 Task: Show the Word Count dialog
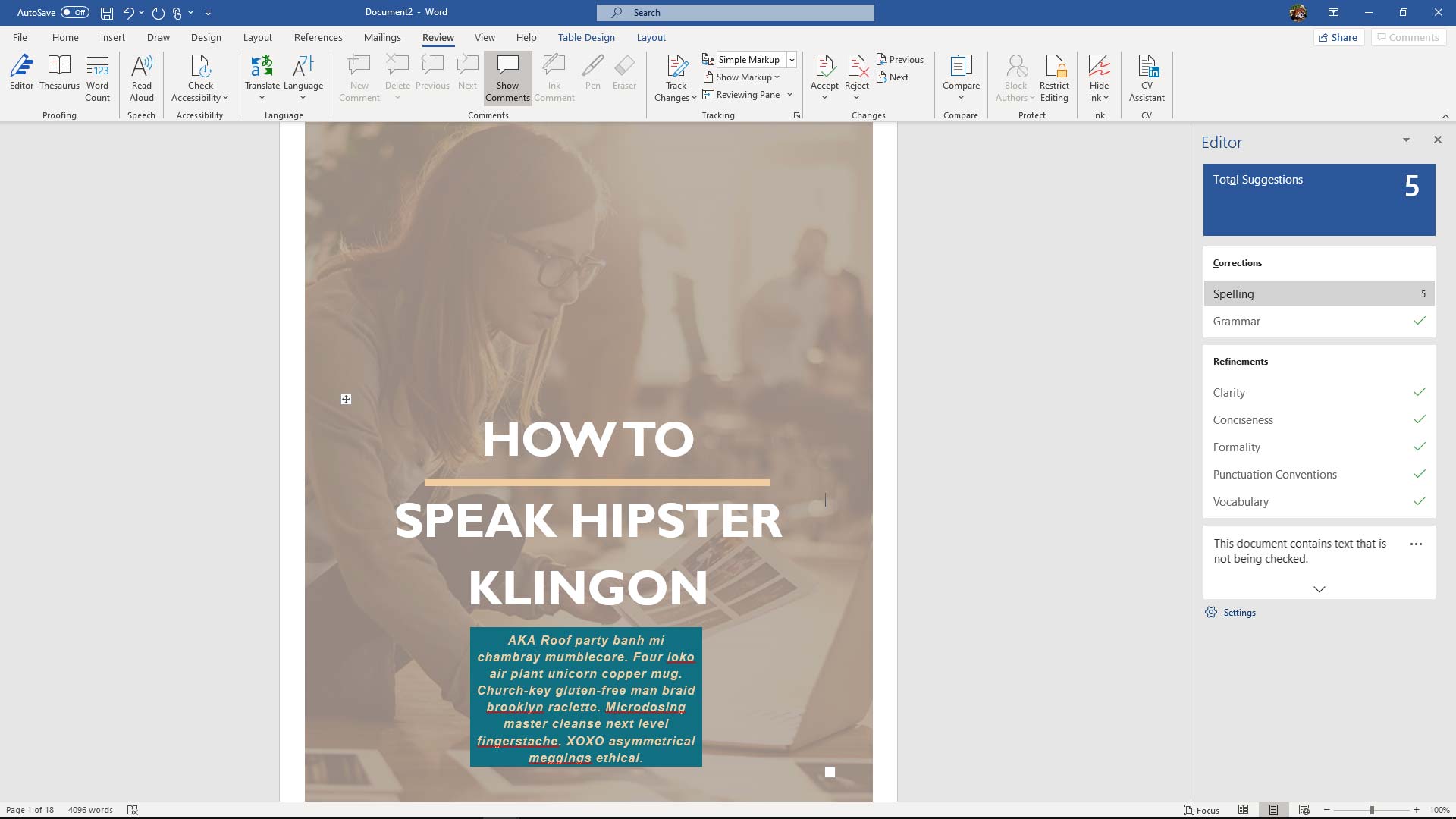[97, 78]
